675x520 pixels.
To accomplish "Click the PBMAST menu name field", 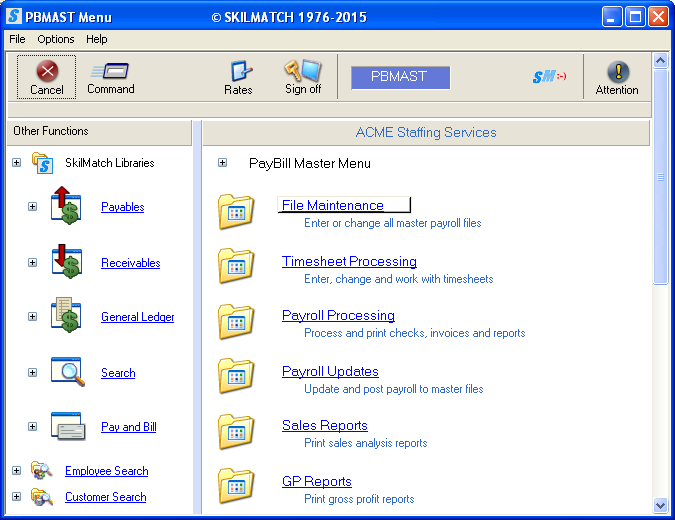I will tap(400, 77).
